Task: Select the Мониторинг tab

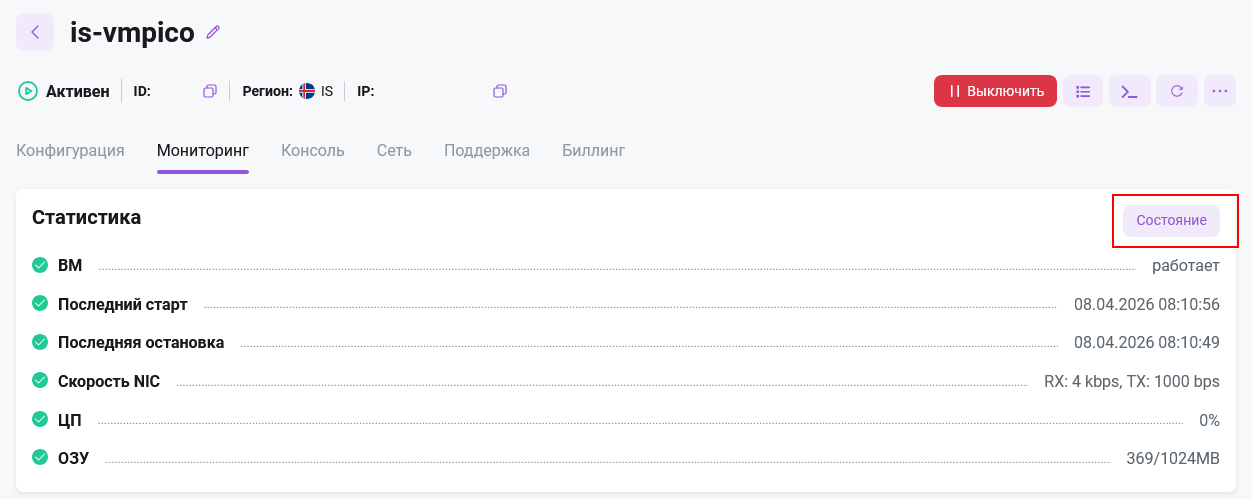Action: [203, 151]
